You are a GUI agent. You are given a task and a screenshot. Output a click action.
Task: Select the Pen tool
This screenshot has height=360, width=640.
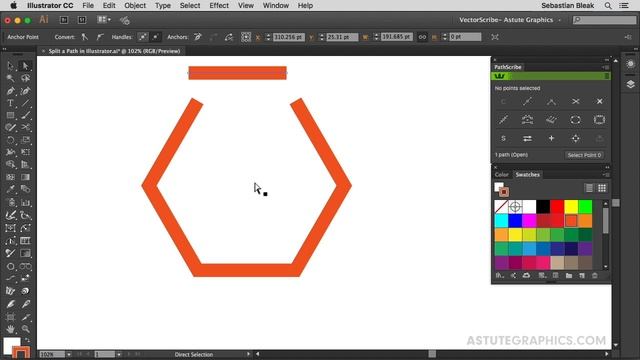pyautogui.click(x=11, y=91)
